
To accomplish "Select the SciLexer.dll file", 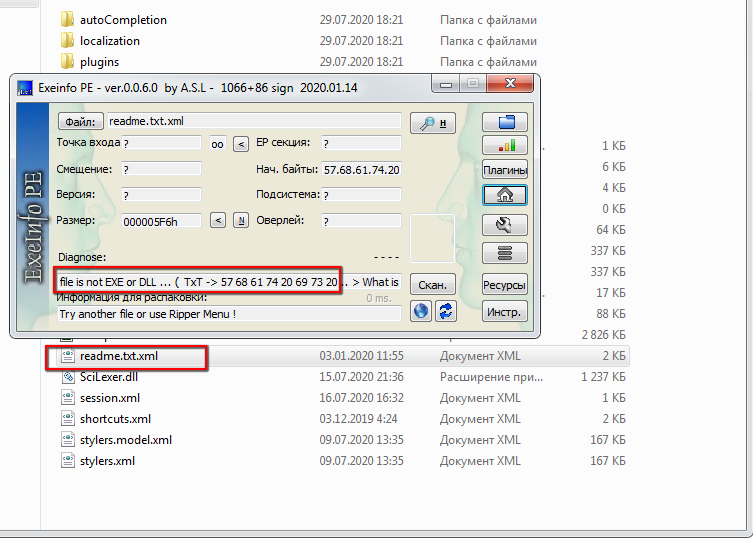I will pos(109,377).
